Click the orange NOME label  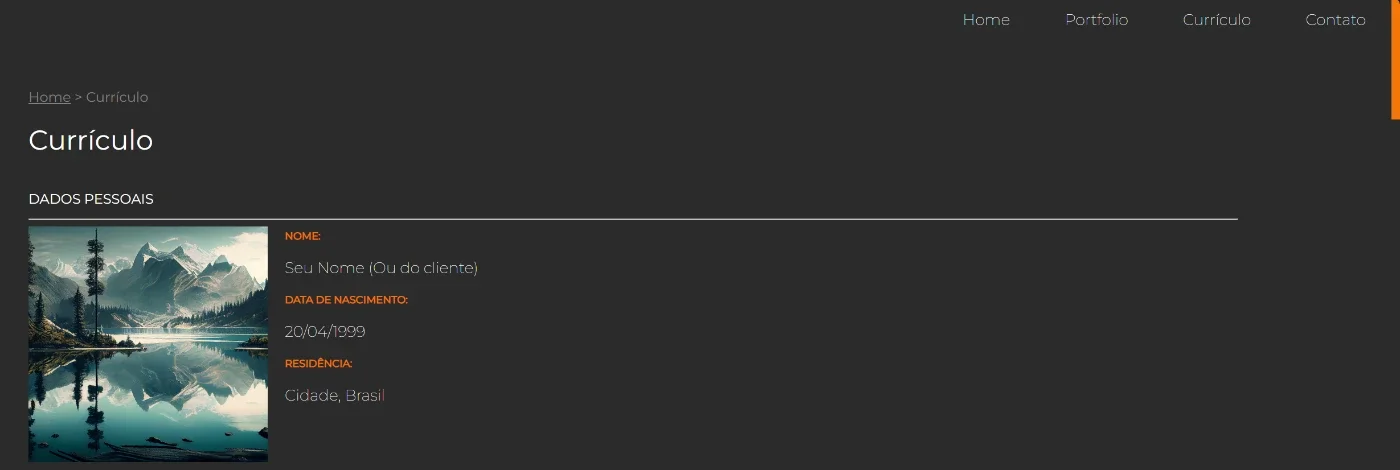click(x=302, y=236)
